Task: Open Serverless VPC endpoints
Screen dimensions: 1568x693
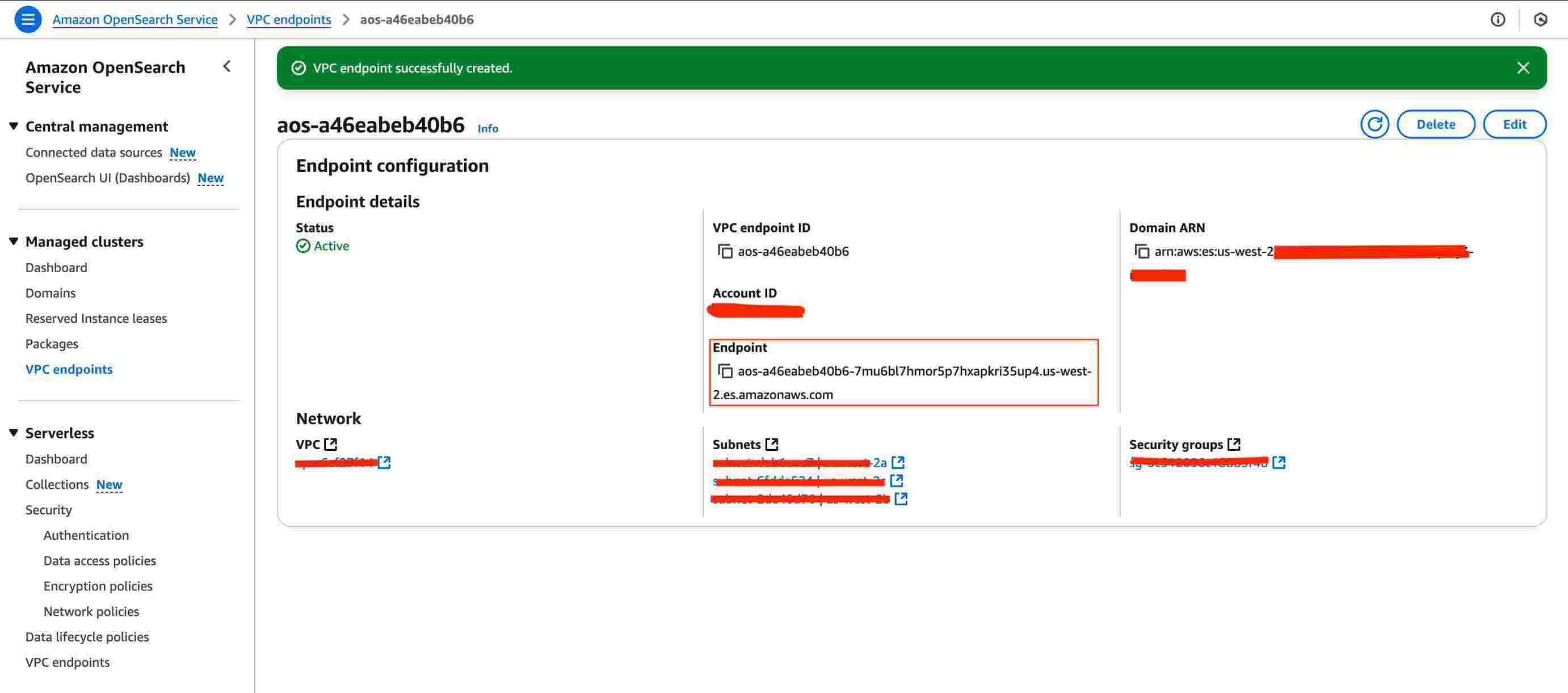Action: (68, 662)
